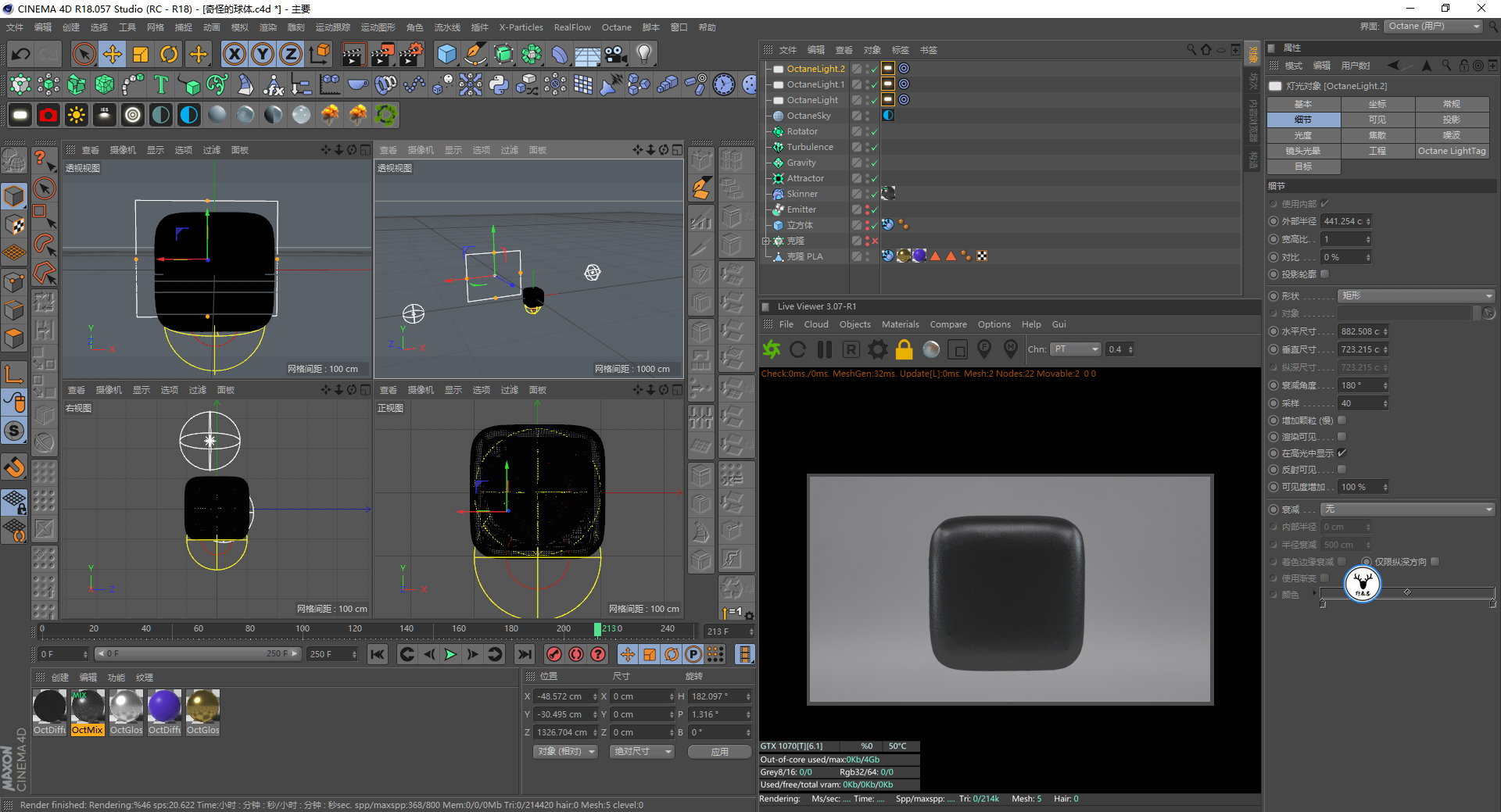The height and width of the screenshot is (812, 1501).
Task: Pause the Live Viewer render
Action: point(825,349)
